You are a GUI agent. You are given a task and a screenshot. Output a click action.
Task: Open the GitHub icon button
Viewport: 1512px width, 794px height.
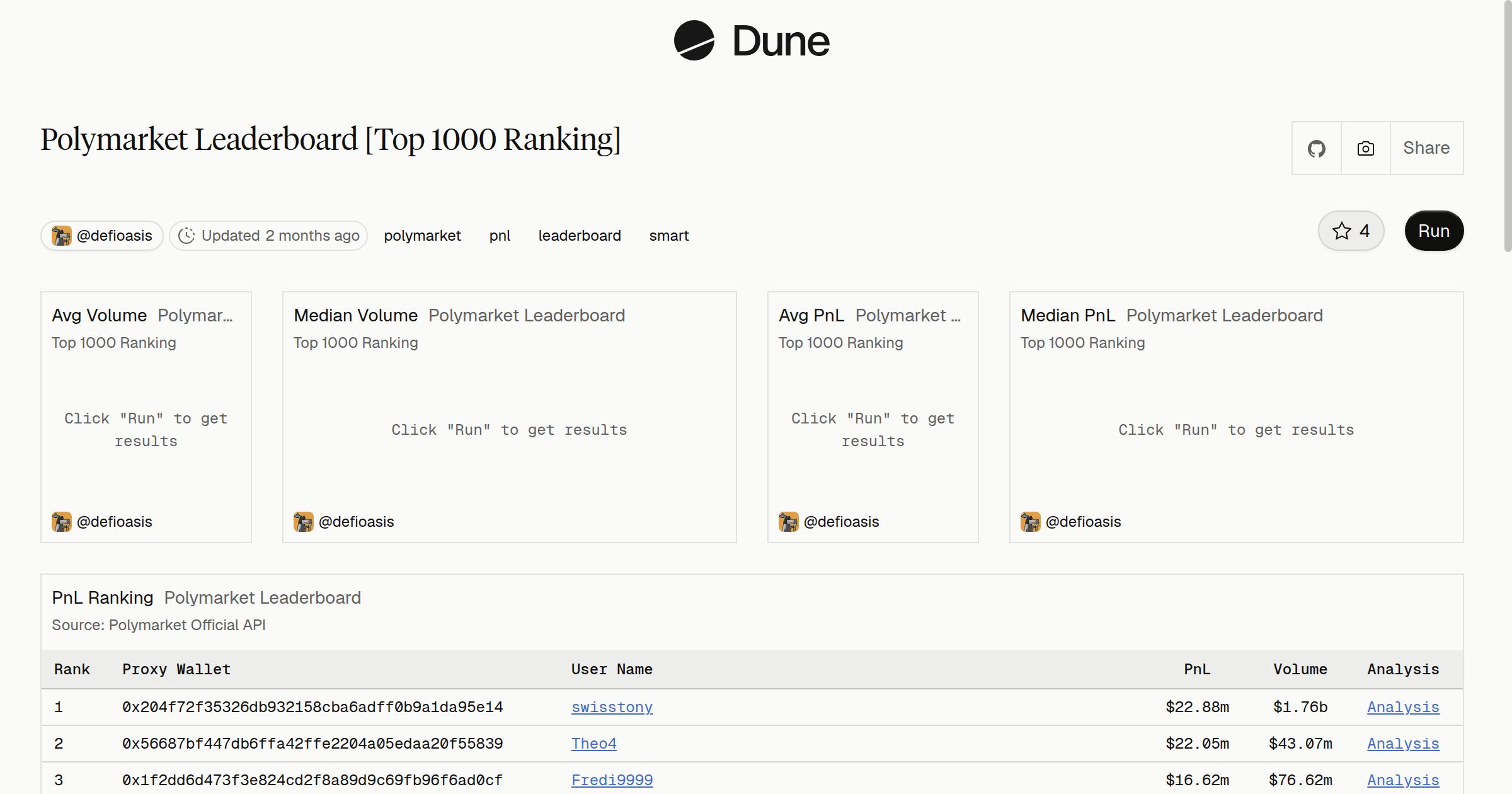point(1317,148)
